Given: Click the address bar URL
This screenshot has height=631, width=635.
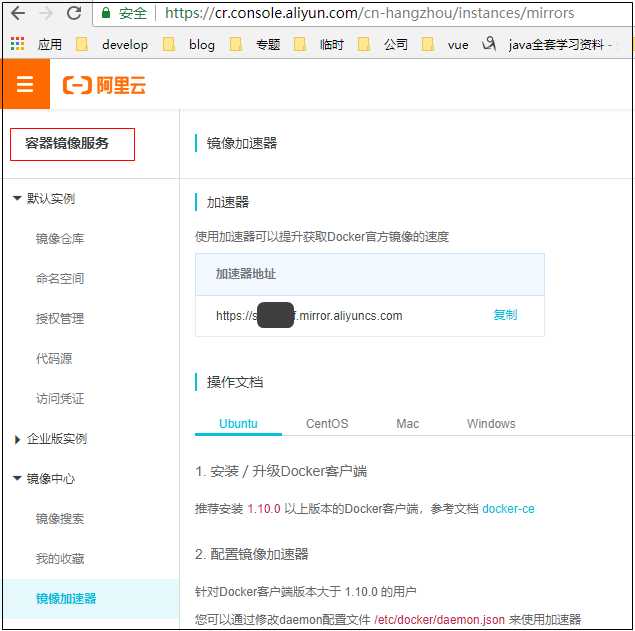Looking at the screenshot, I should [x=369, y=13].
